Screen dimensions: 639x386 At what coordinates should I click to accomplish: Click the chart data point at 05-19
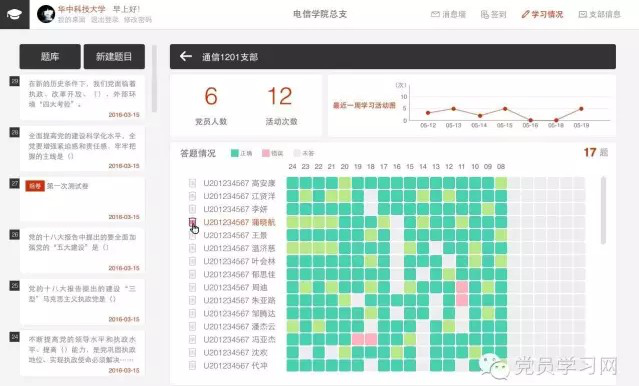[x=581, y=109]
